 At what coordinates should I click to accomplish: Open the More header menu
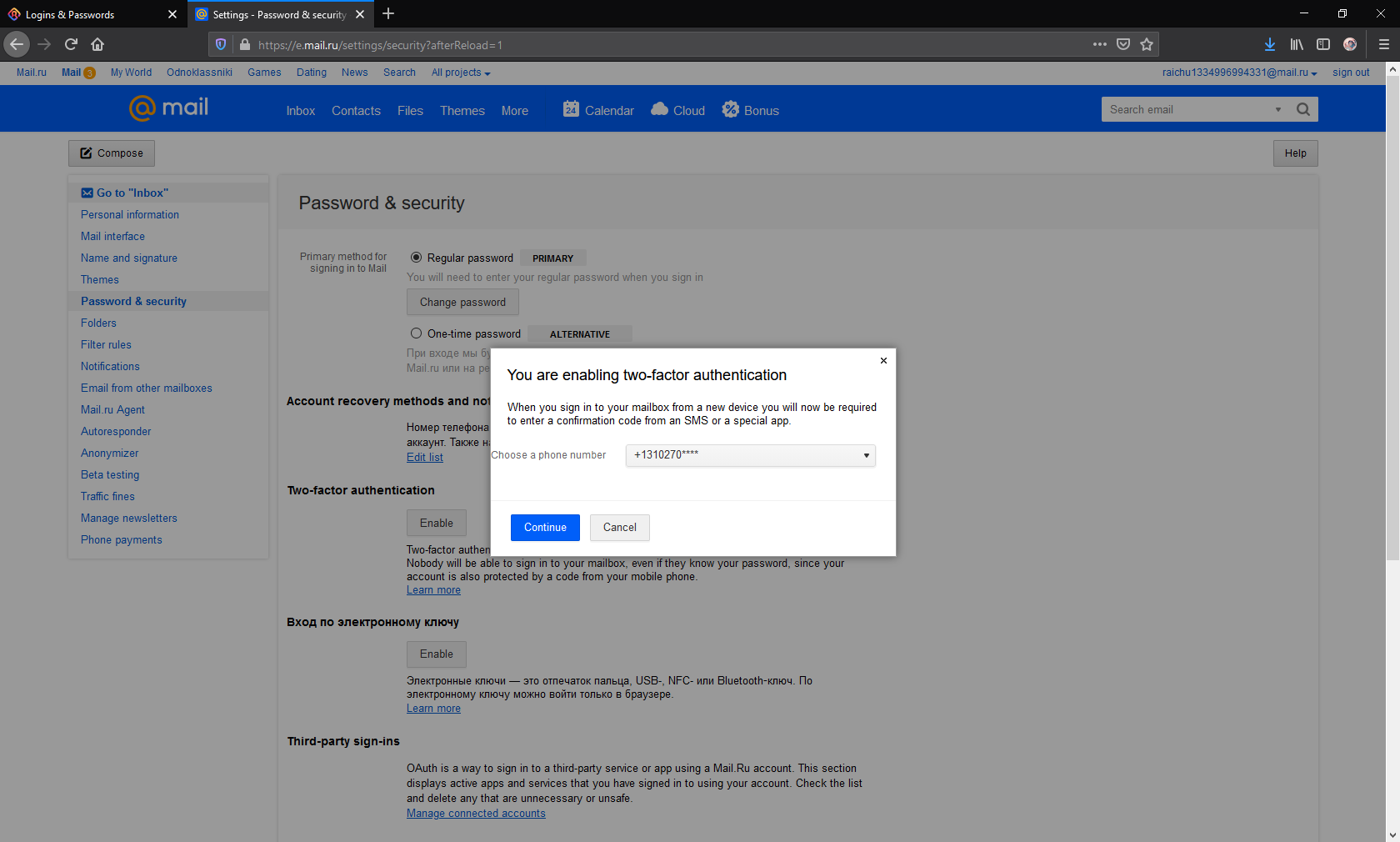(x=515, y=111)
